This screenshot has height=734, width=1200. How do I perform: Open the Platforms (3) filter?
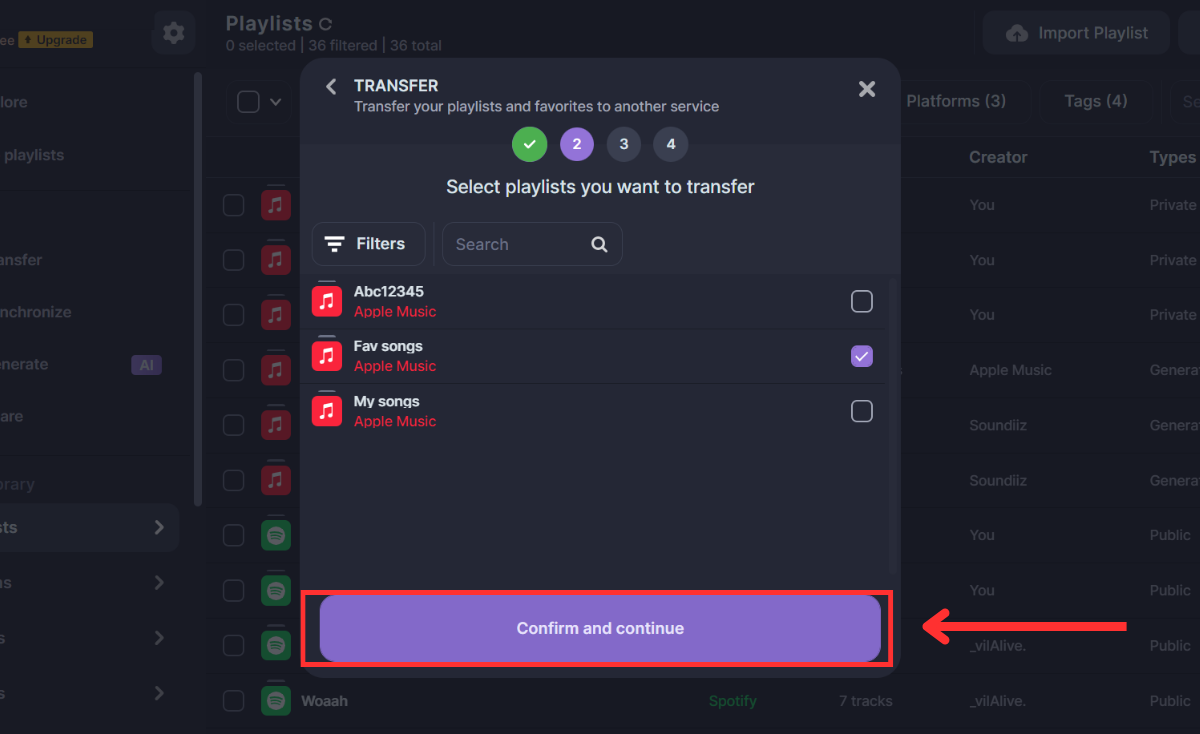coord(955,101)
